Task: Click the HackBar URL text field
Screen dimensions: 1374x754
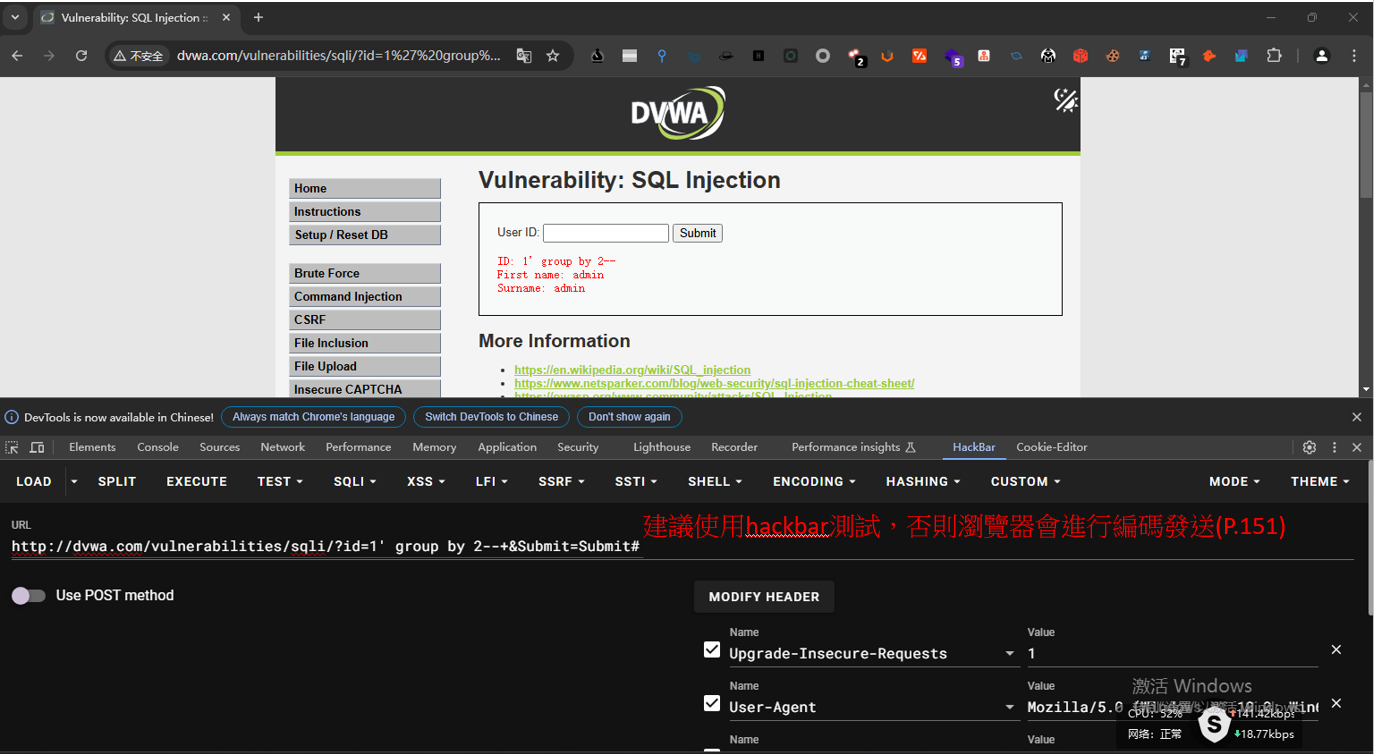Action: [x=682, y=546]
